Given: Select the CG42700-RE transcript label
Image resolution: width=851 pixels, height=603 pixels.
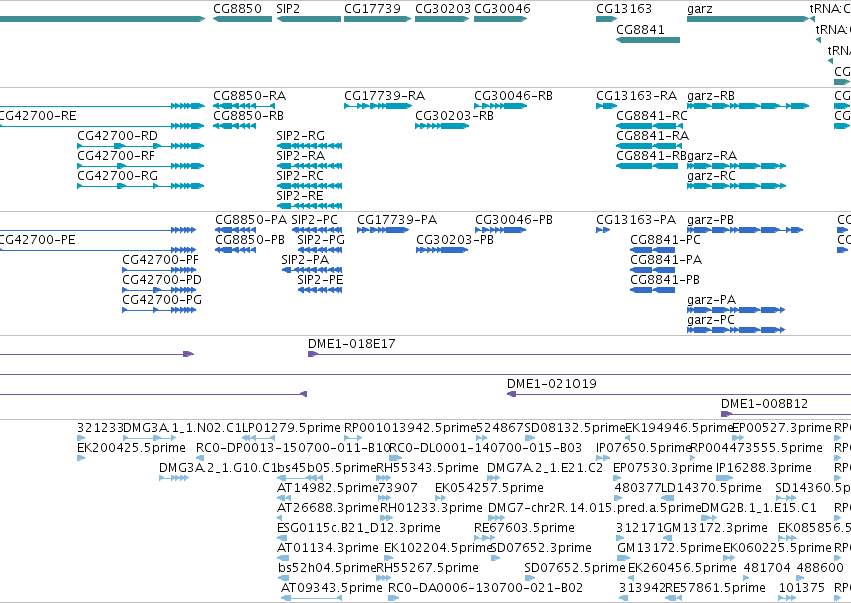Looking at the screenshot, I should [x=37, y=116].
